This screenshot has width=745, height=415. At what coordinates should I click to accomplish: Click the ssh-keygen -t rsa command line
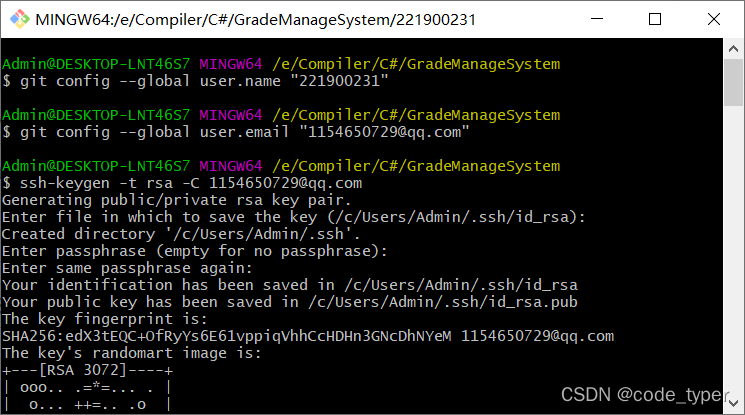[182, 183]
